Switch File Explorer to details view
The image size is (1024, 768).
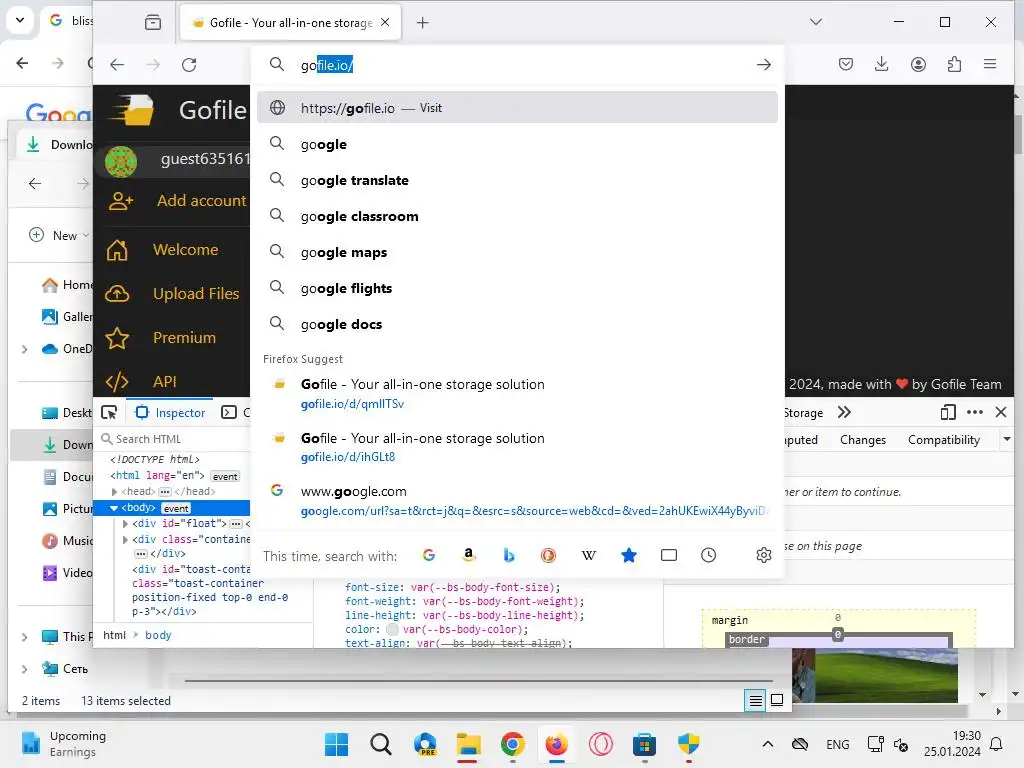point(756,701)
